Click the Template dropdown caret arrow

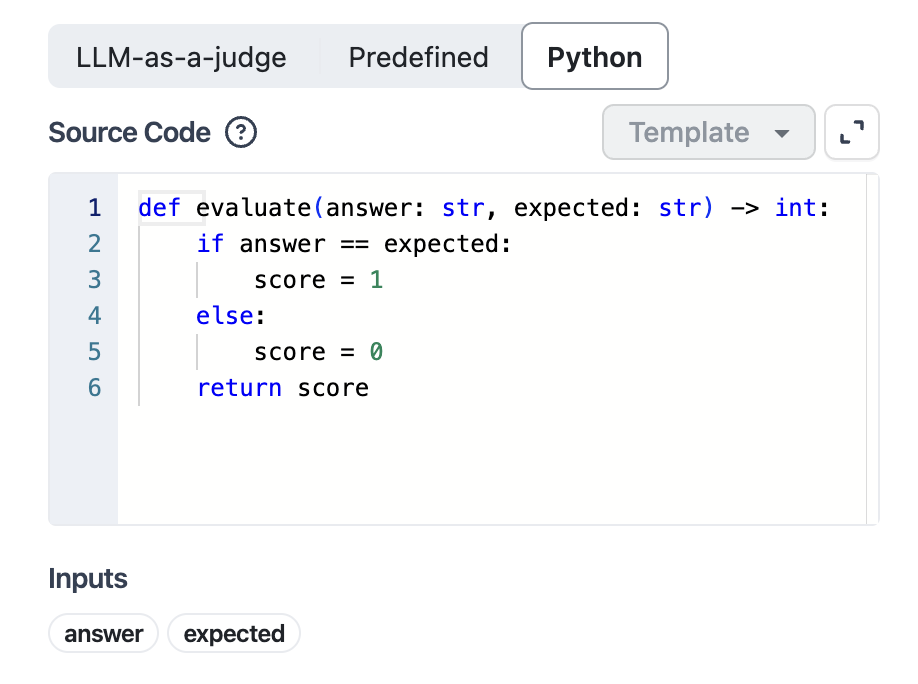[782, 134]
